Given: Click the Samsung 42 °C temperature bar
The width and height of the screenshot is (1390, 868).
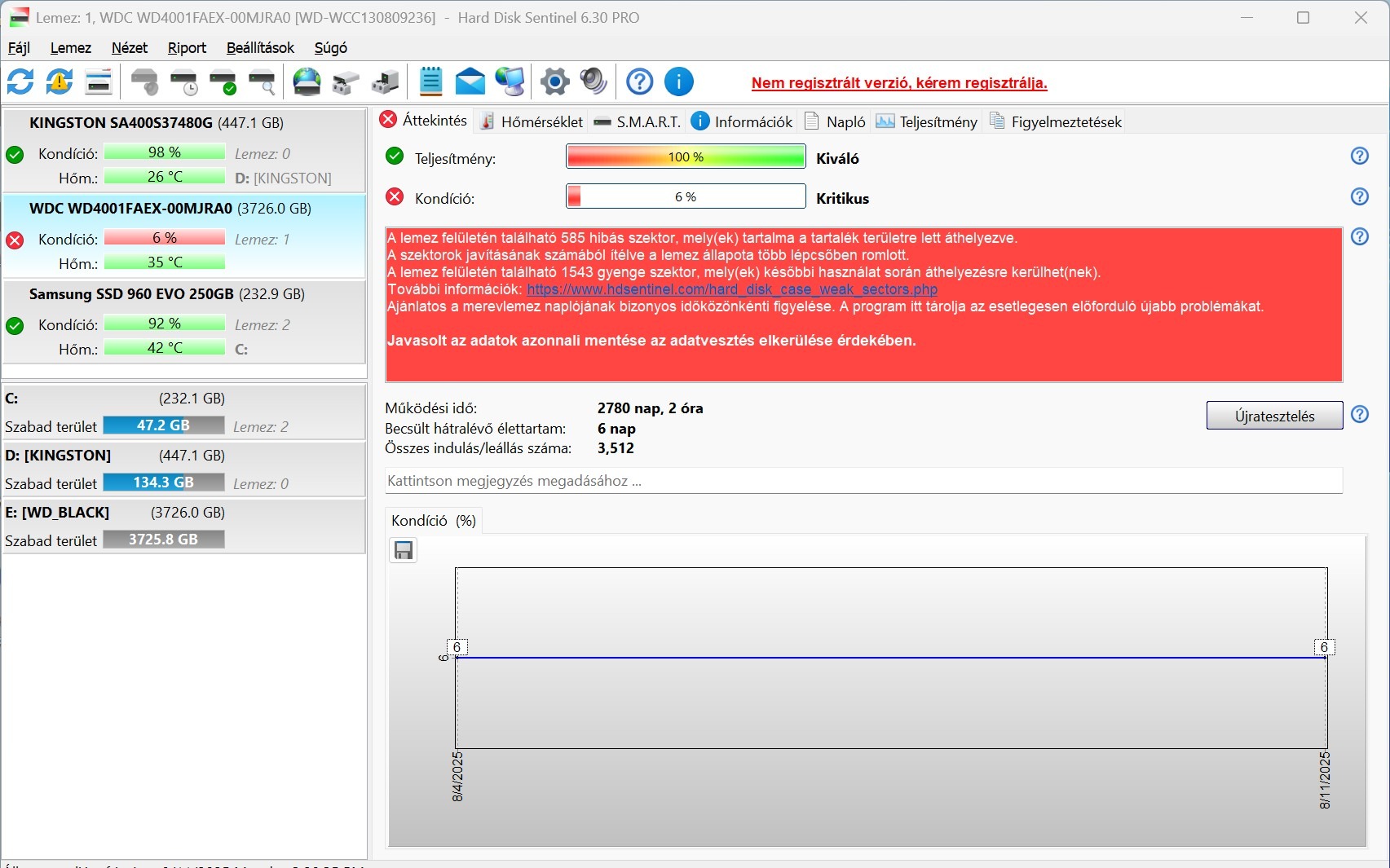Looking at the screenshot, I should click(x=165, y=348).
